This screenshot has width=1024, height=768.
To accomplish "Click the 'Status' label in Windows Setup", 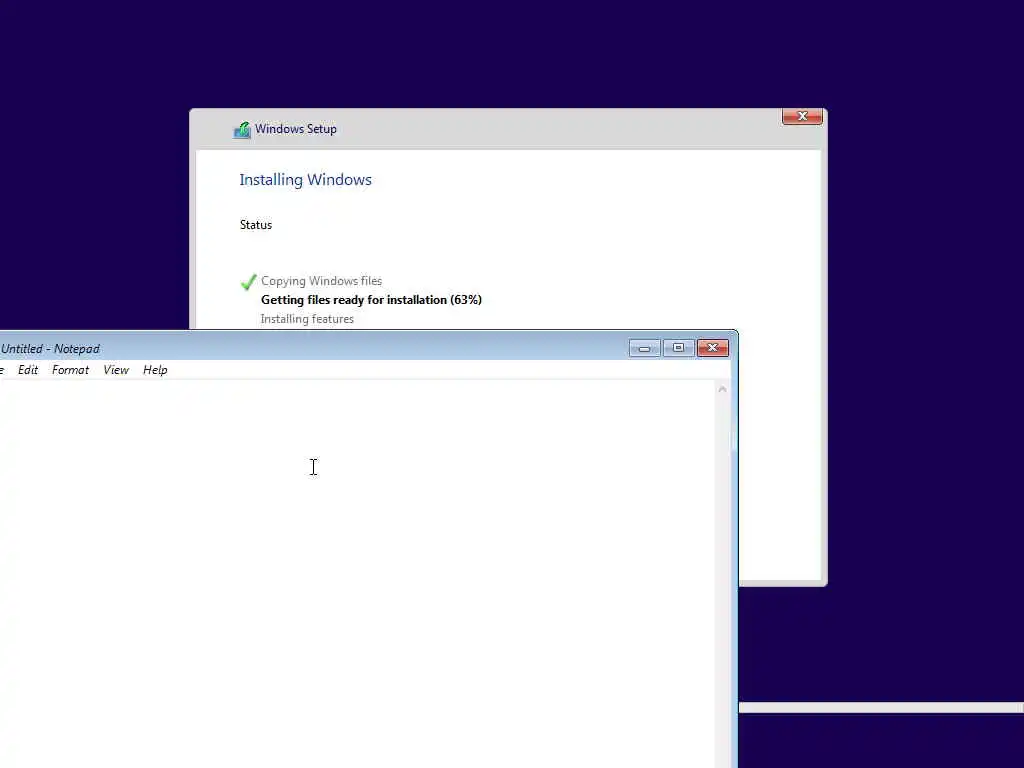I will [x=256, y=225].
